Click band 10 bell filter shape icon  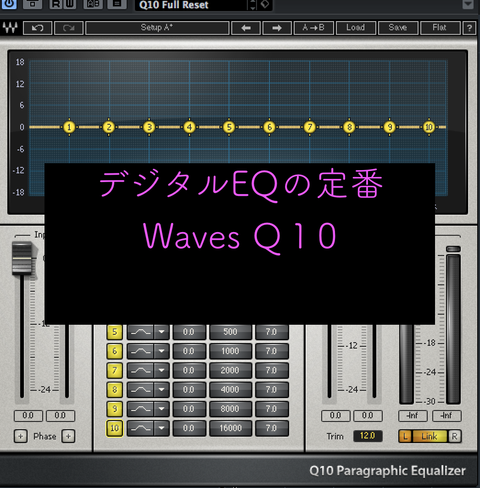click(140, 428)
